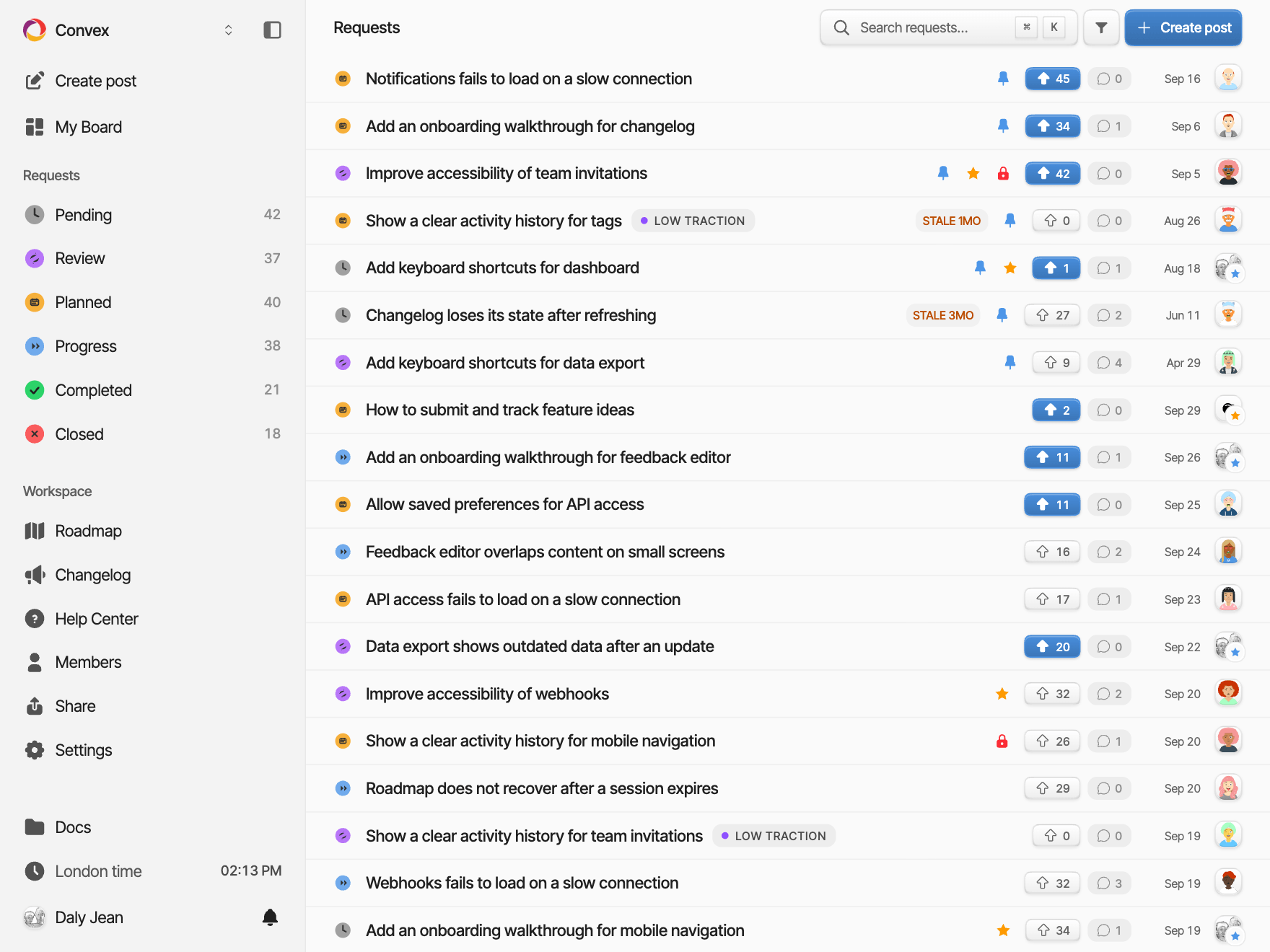
Task: Click the Search requests field
Action: [948, 27]
